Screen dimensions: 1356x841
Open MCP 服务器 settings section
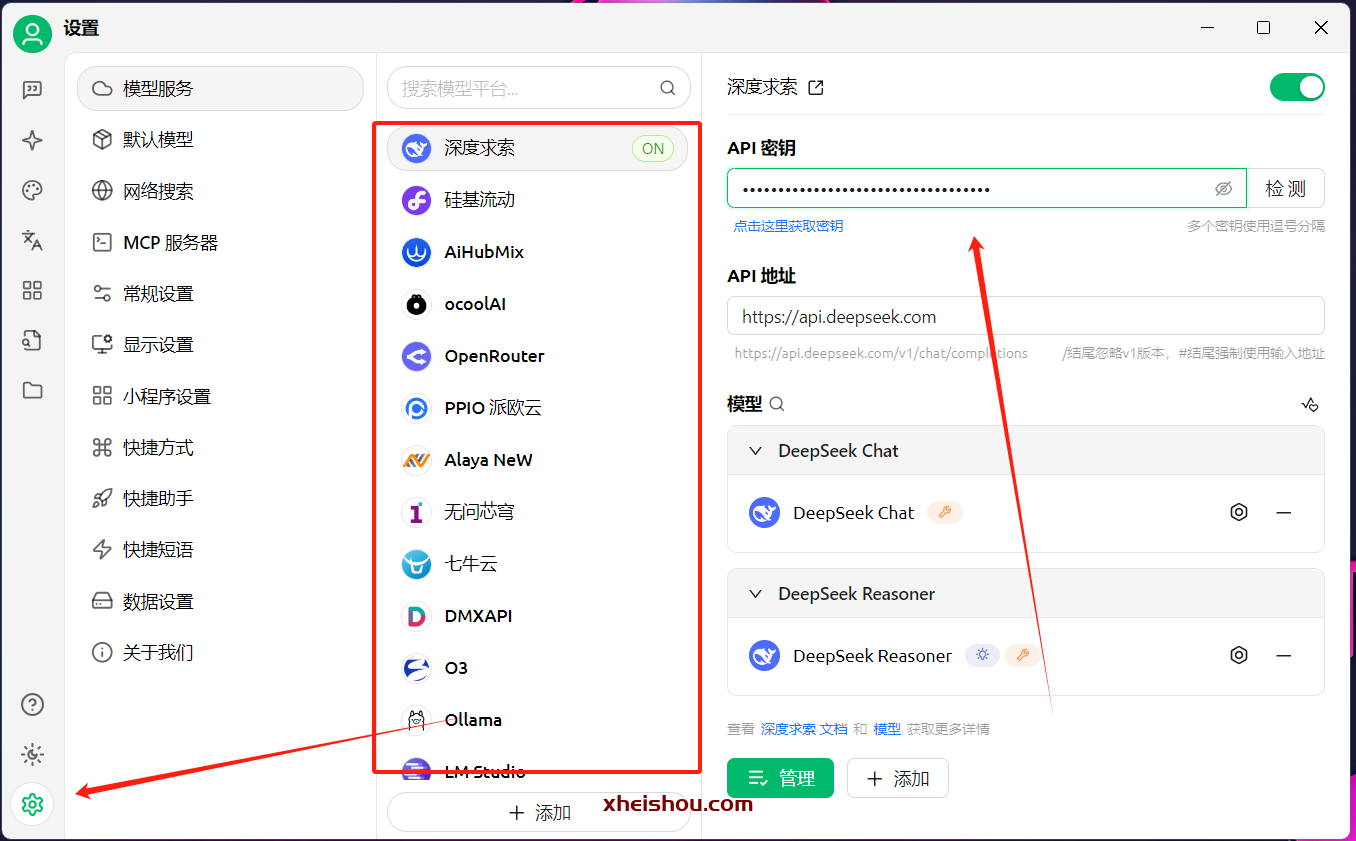tap(220, 242)
